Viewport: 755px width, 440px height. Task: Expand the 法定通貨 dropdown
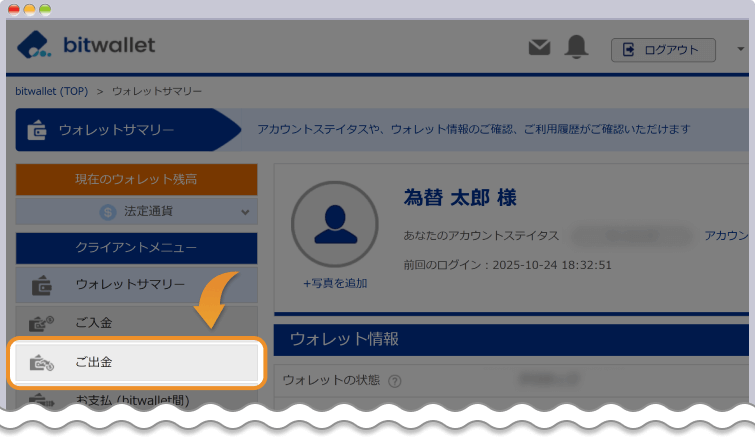(x=137, y=211)
